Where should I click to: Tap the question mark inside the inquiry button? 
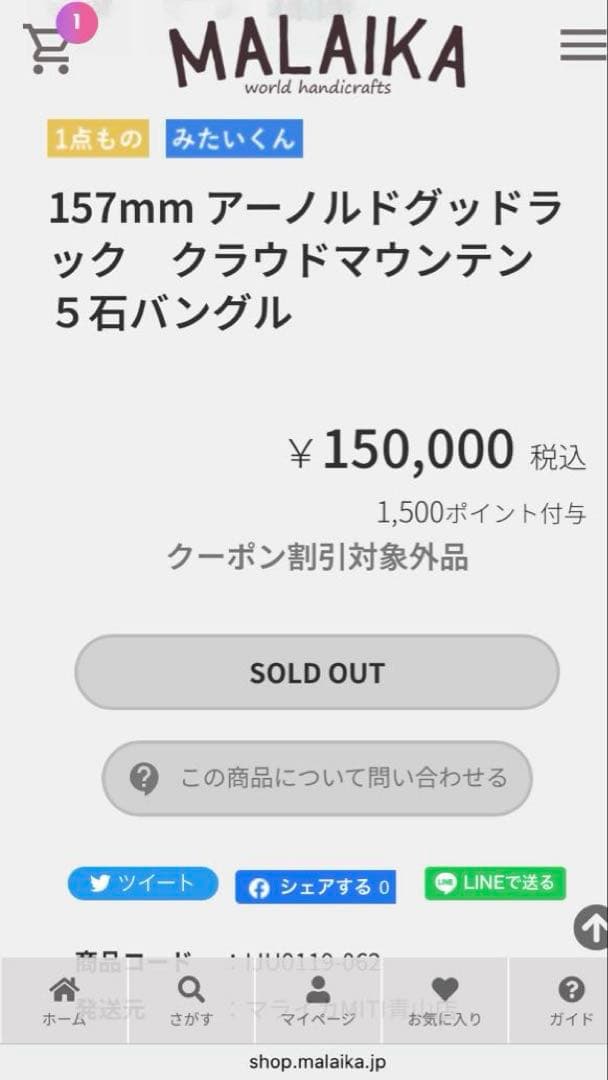coord(143,777)
